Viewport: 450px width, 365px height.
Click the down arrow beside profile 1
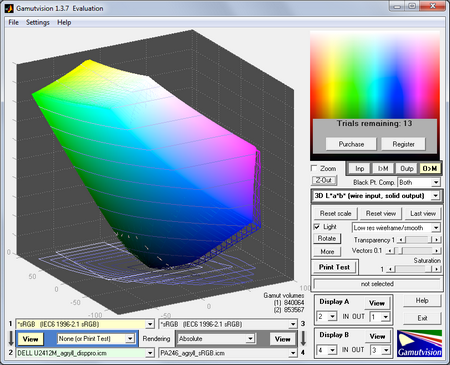tap(11, 338)
